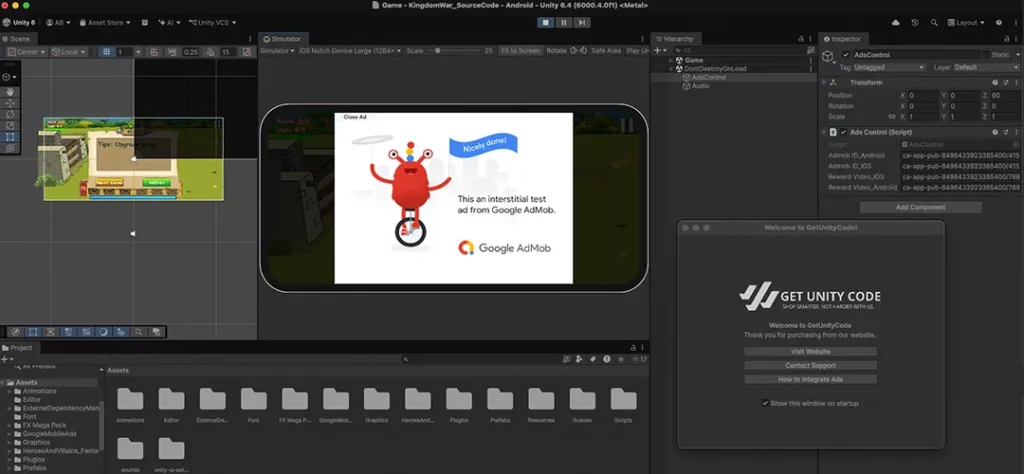Click the Add Component button
Viewport: 1024px width, 474px height.
point(920,207)
